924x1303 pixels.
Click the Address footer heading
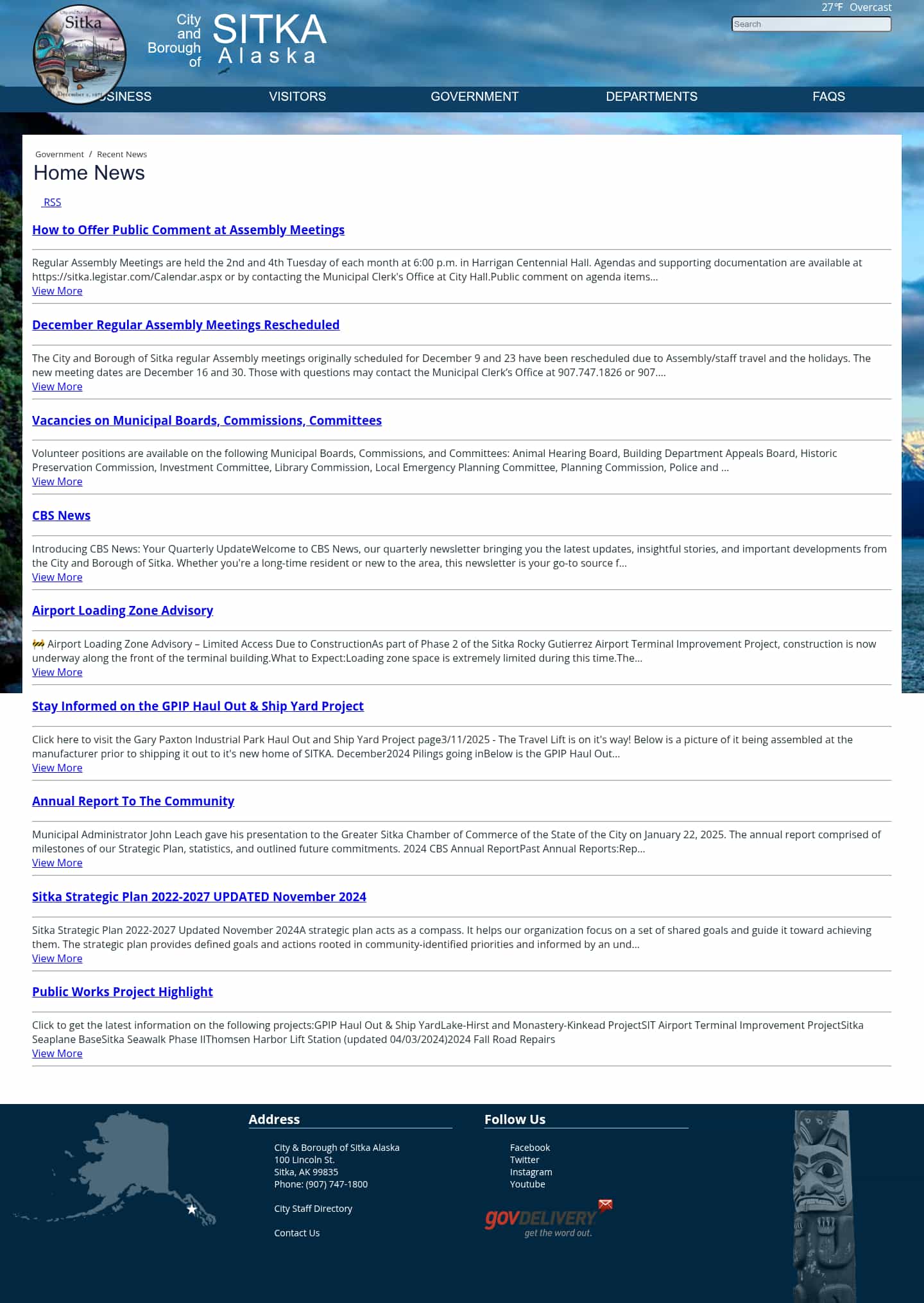point(274,1119)
